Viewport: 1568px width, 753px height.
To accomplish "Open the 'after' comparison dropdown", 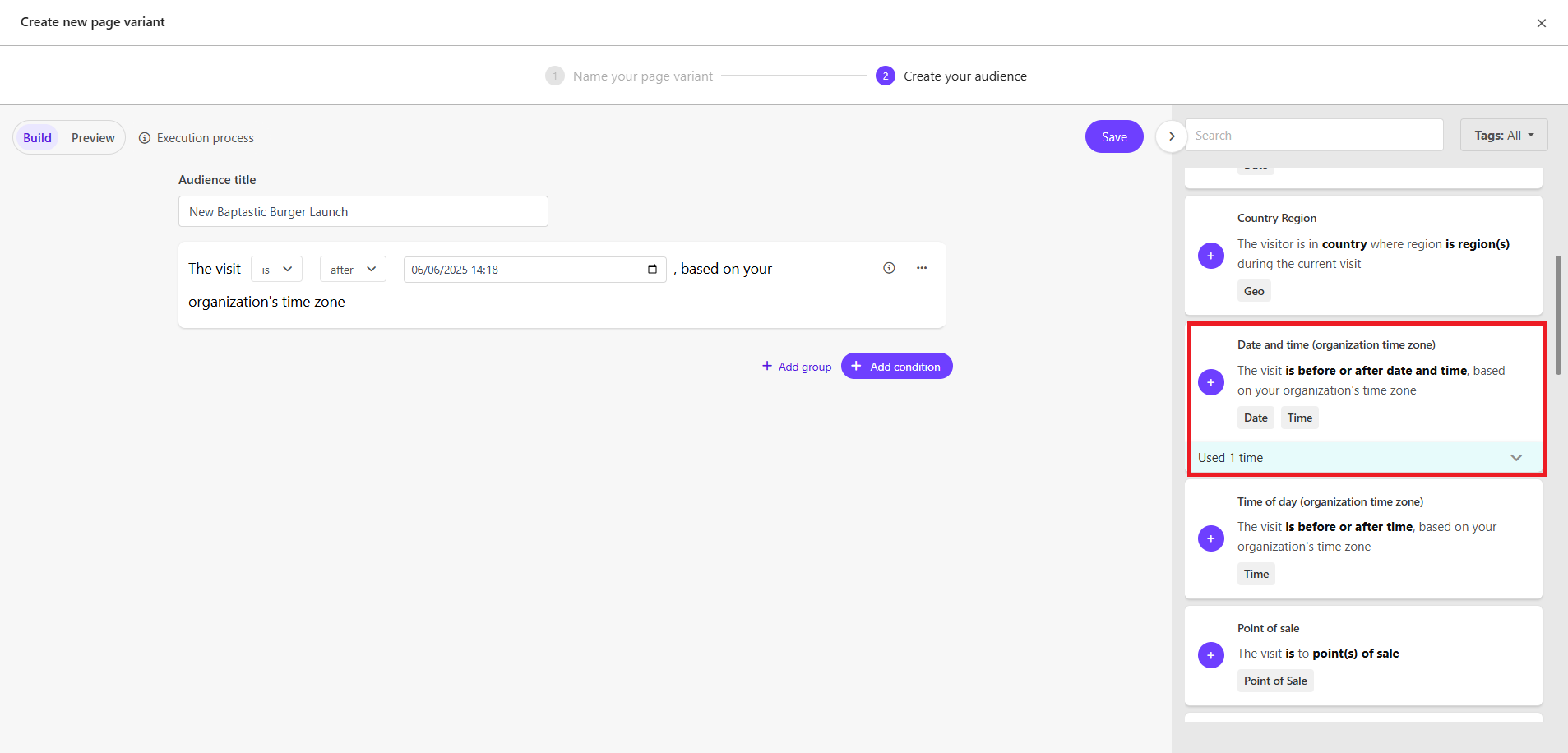I will 353,270.
